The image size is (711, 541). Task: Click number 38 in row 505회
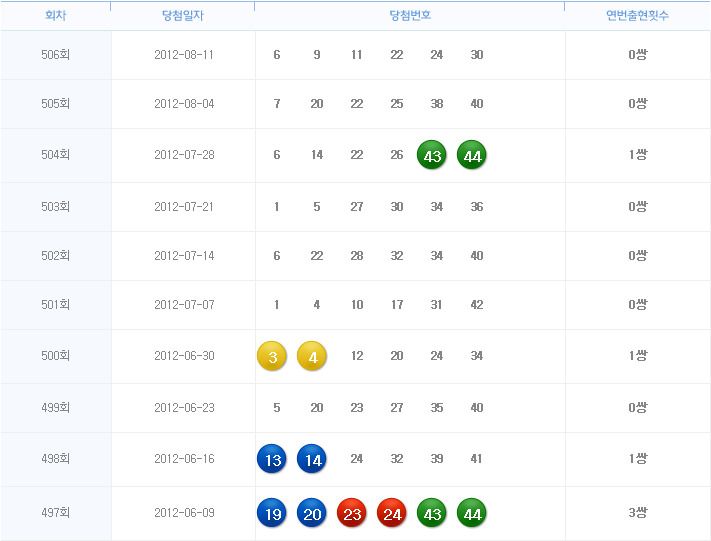point(437,104)
